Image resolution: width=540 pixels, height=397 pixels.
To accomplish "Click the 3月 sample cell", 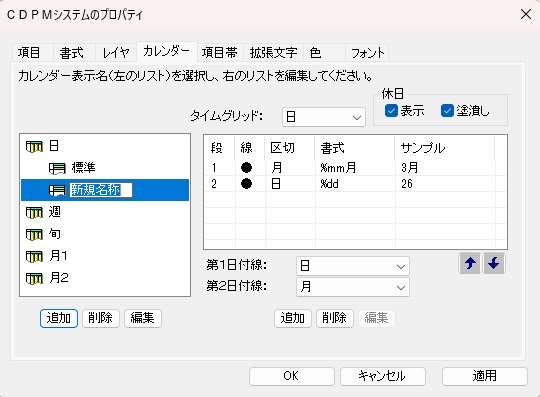I will tap(409, 168).
